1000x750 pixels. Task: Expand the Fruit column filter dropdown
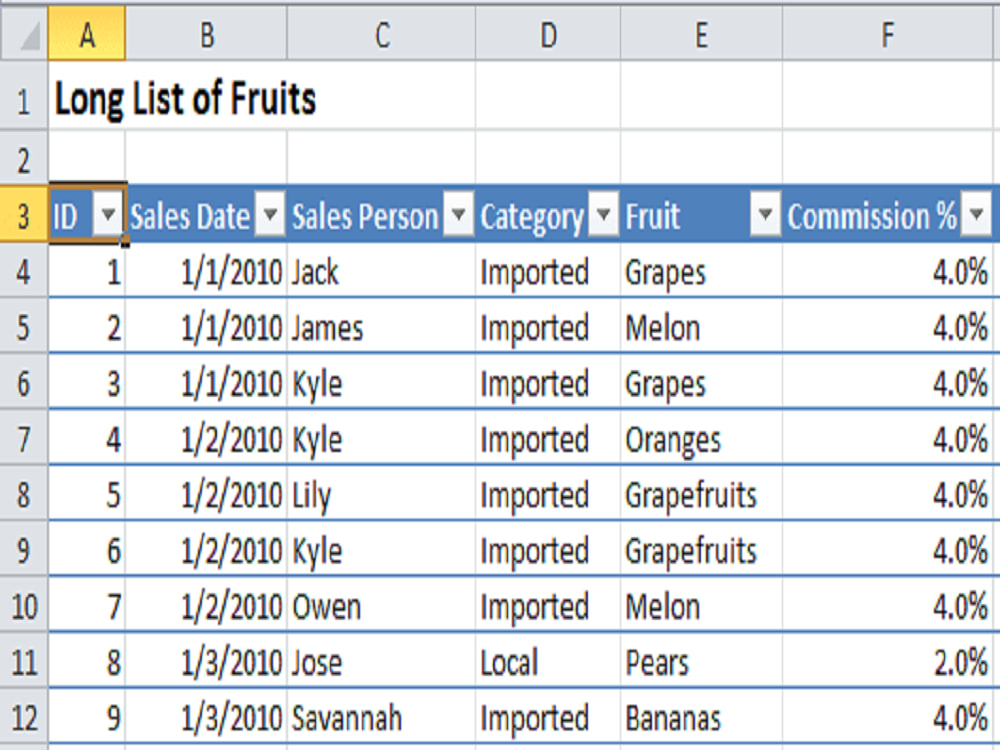[x=765, y=216]
